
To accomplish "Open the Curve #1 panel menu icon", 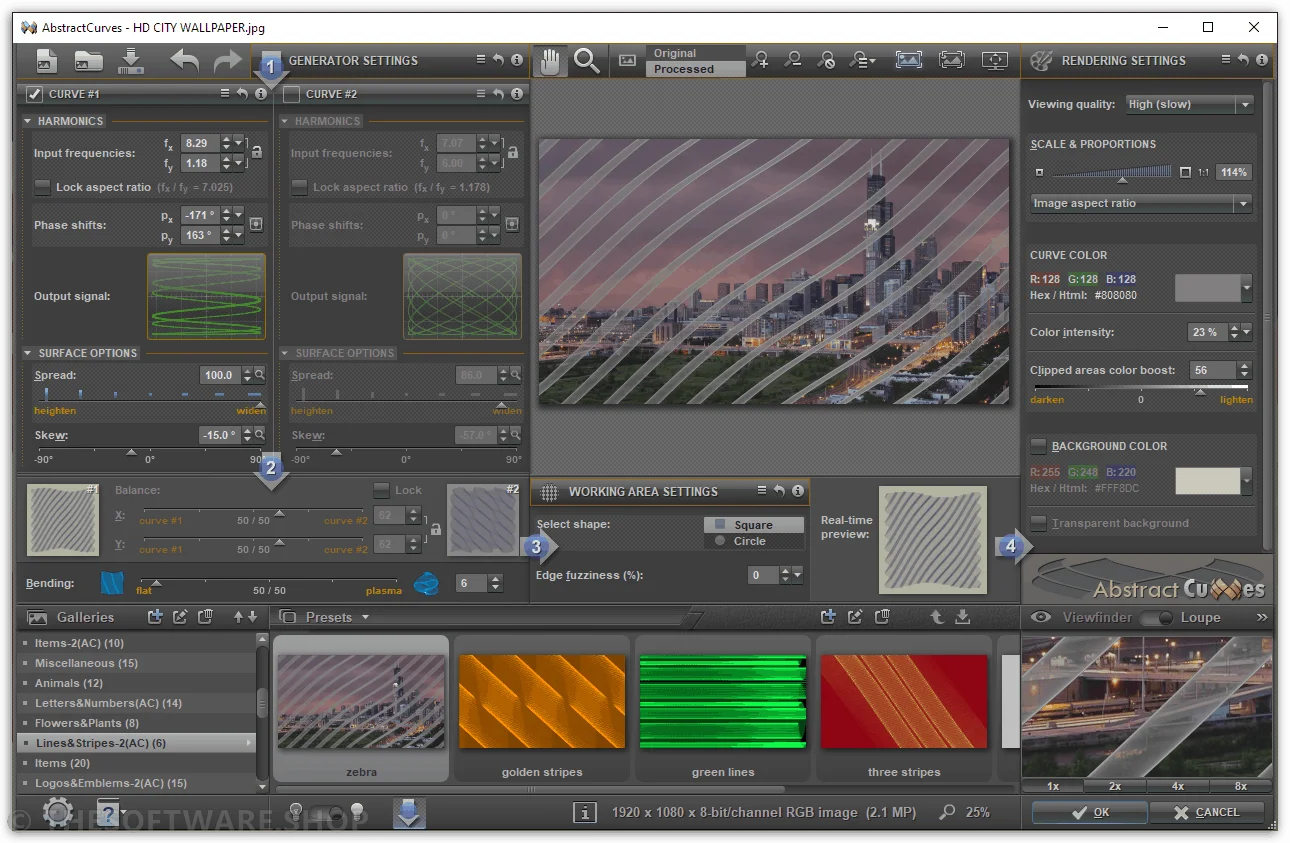I will (x=225, y=93).
